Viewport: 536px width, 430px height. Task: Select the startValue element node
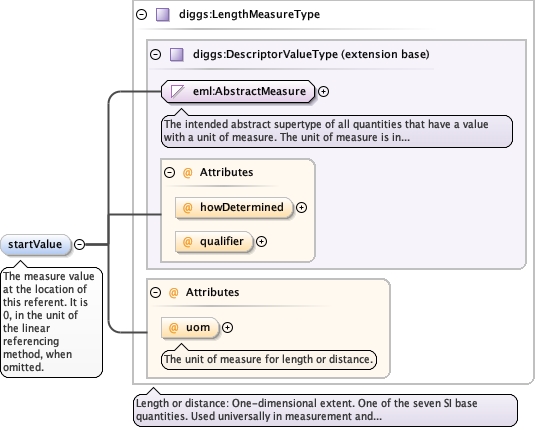[36, 245]
